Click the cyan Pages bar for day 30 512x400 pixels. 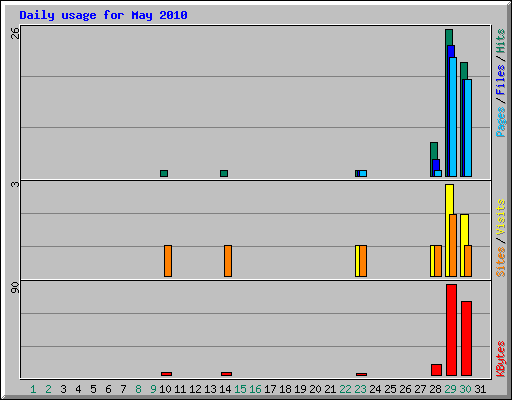pyautogui.click(x=468, y=128)
